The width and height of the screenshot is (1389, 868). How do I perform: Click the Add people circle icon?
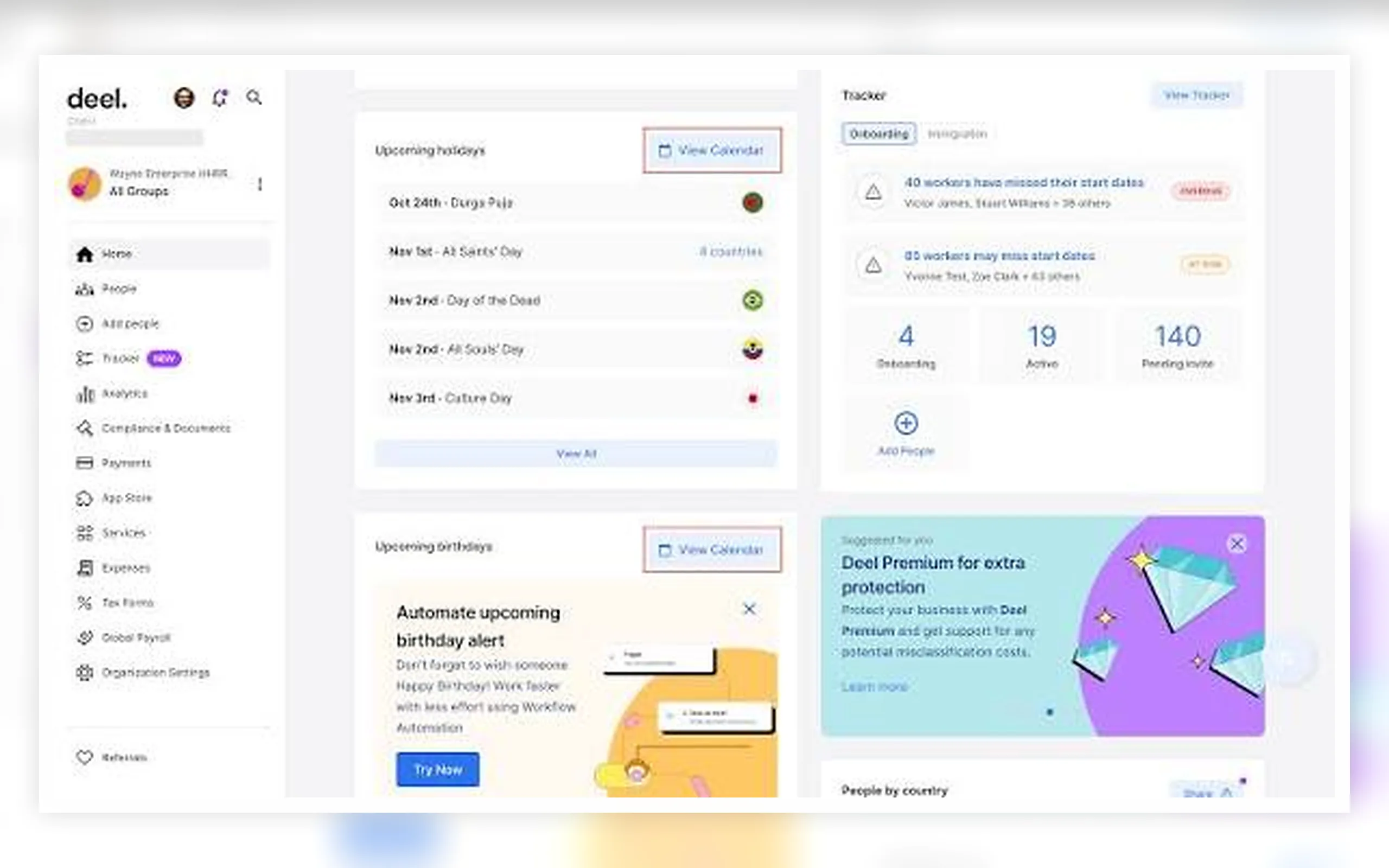tap(85, 324)
